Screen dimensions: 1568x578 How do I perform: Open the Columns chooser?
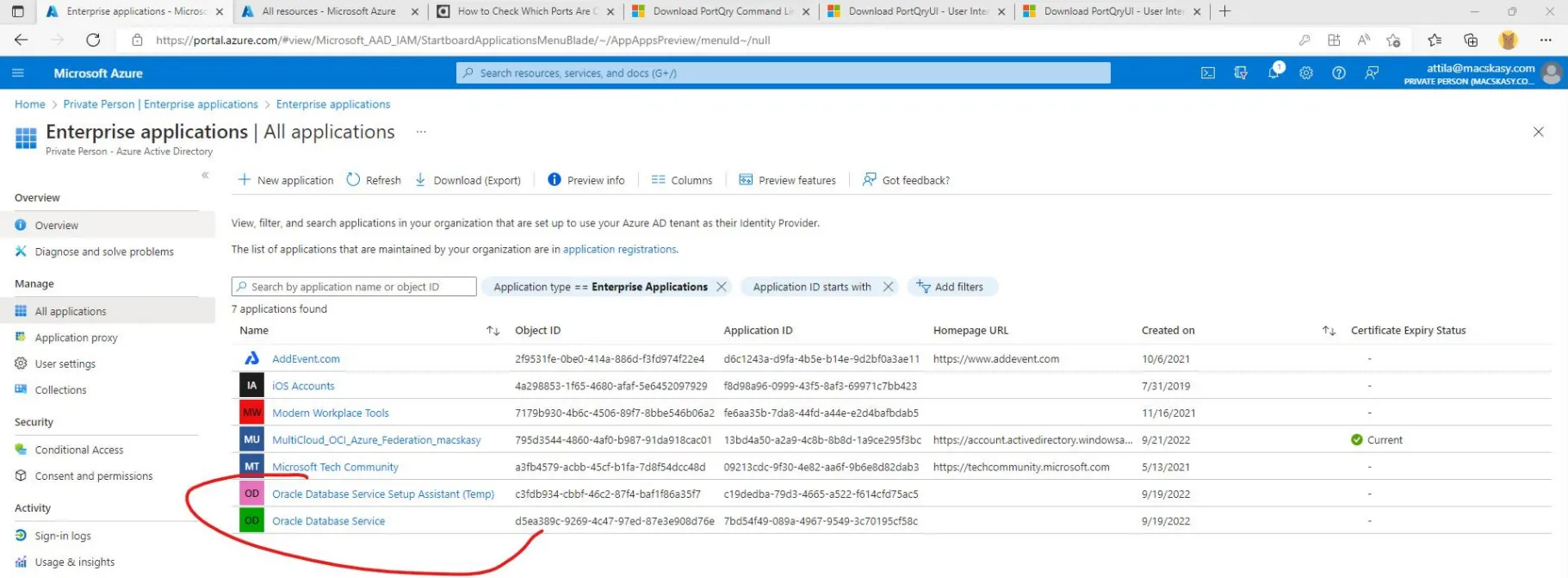(x=682, y=180)
